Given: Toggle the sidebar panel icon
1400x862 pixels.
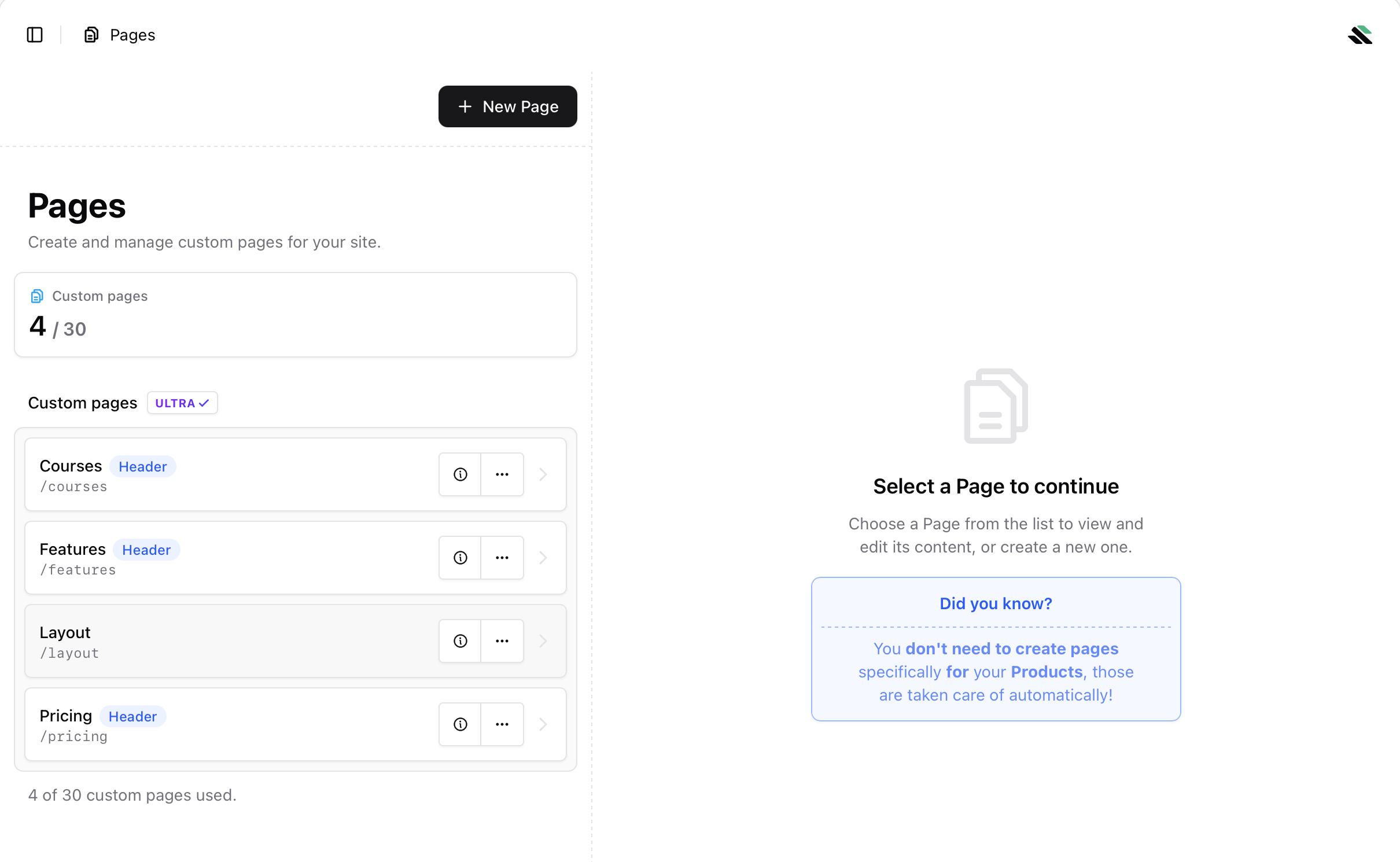Looking at the screenshot, I should (x=34, y=35).
